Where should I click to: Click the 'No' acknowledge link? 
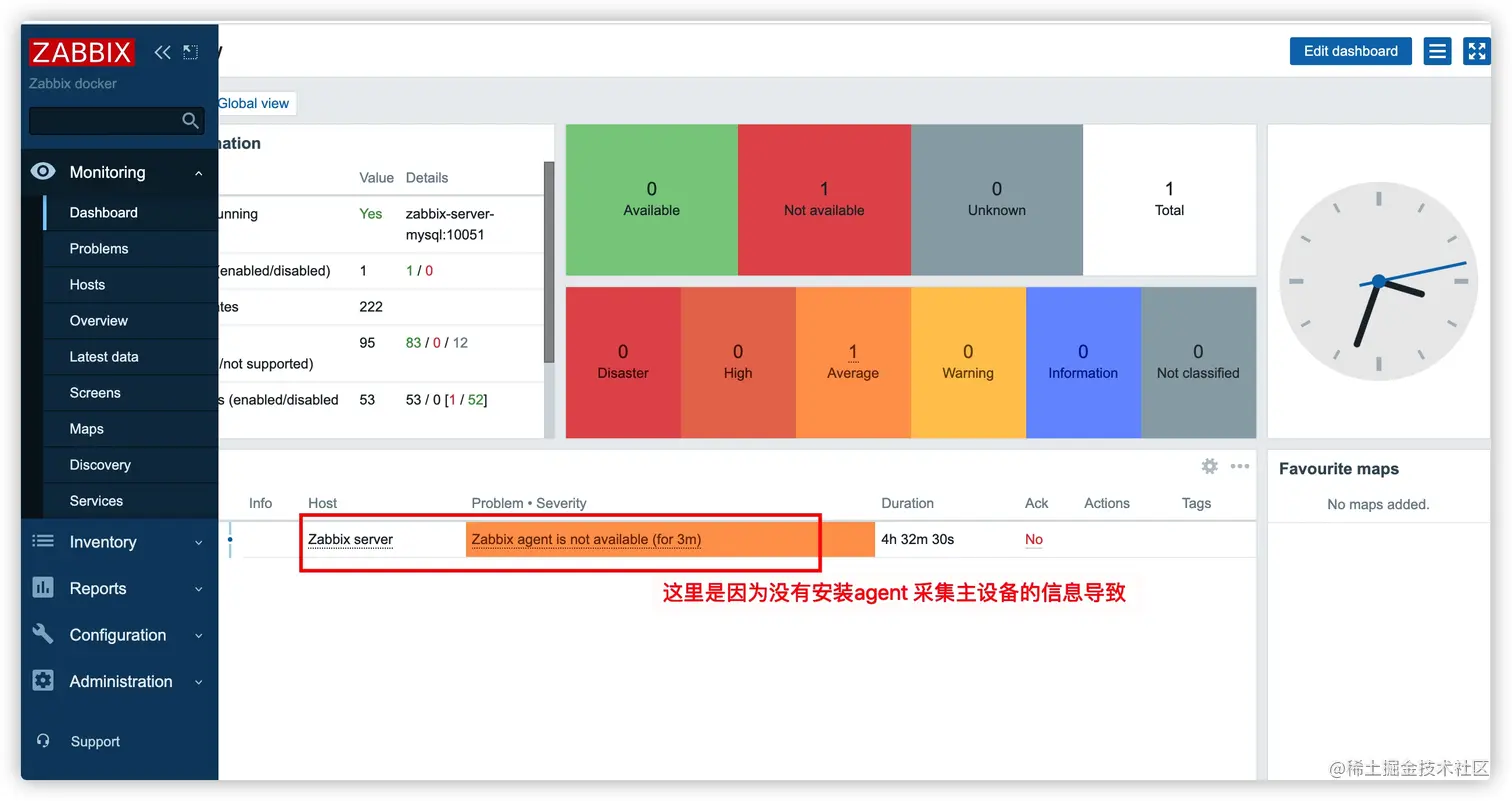pyautogui.click(x=1034, y=539)
